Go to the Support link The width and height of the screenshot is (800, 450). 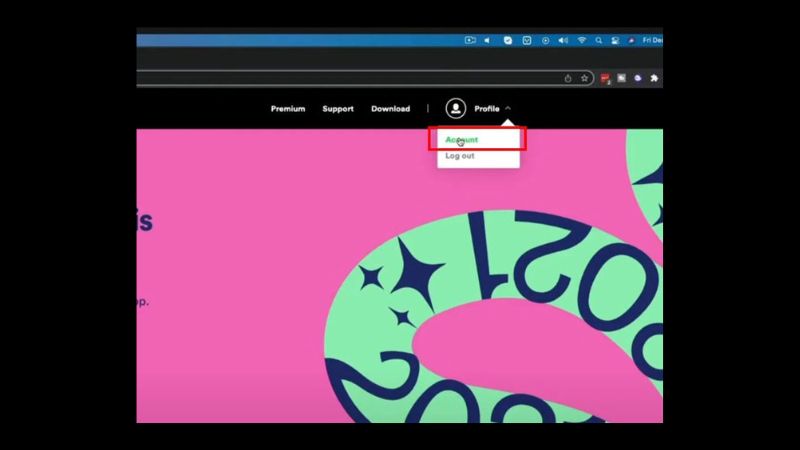(x=338, y=109)
